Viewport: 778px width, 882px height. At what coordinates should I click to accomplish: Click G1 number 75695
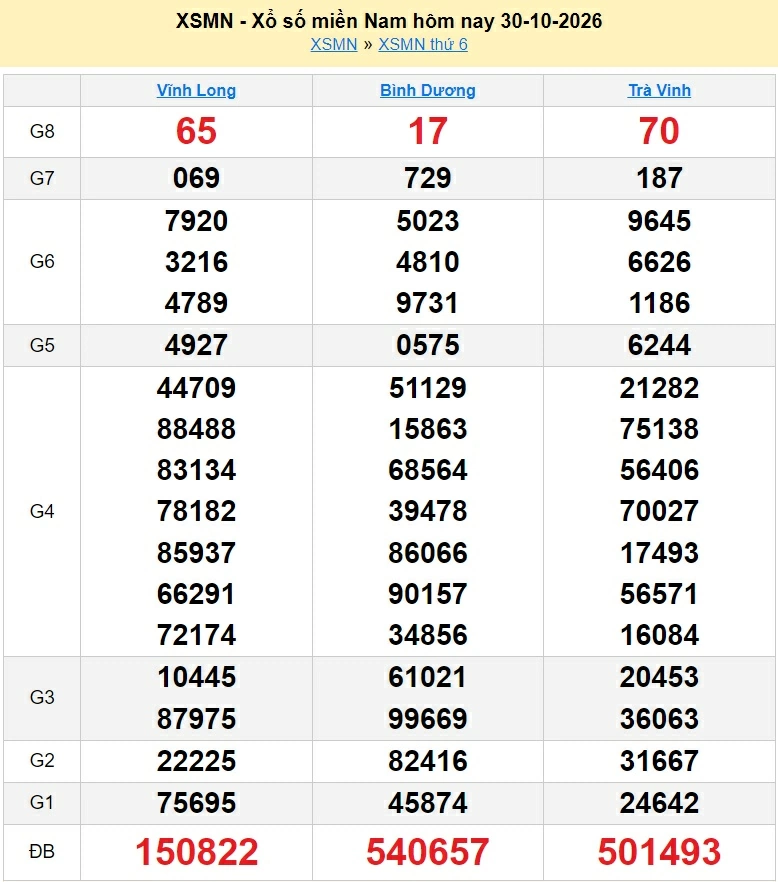[196, 803]
